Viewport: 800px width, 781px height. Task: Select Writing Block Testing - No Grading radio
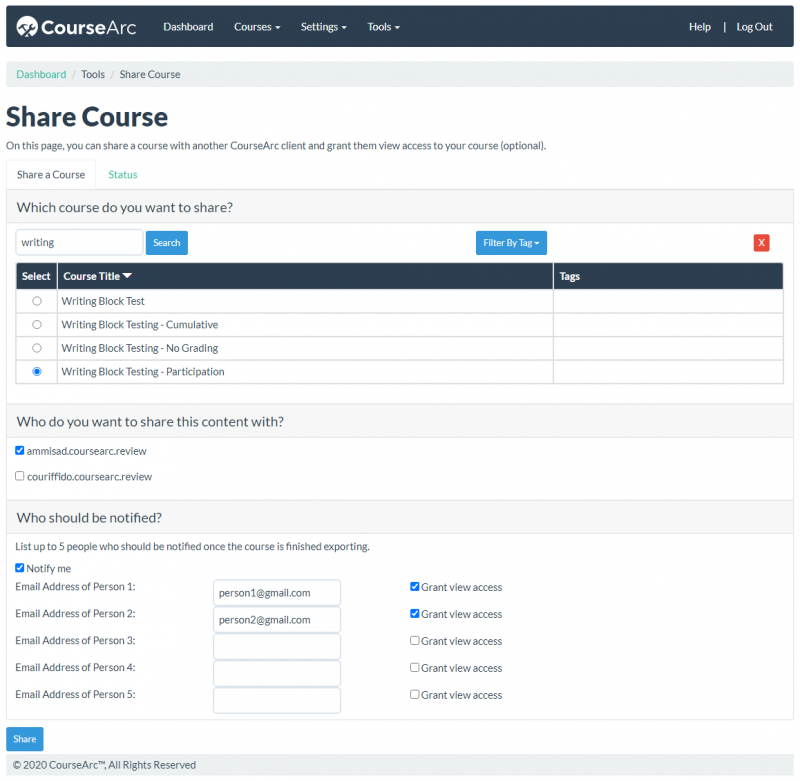(37, 348)
